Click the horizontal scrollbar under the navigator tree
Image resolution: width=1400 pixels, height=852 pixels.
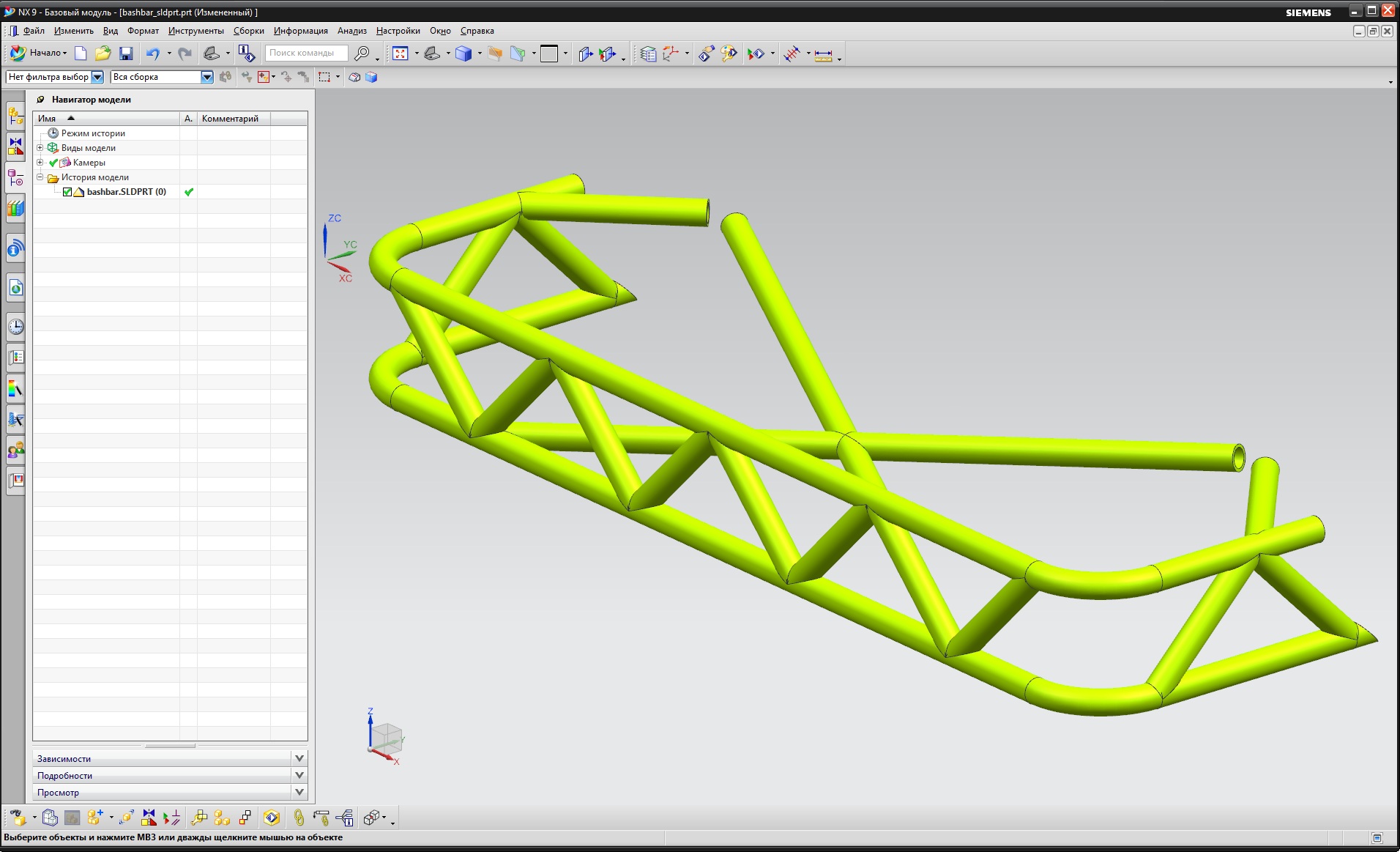click(x=170, y=746)
